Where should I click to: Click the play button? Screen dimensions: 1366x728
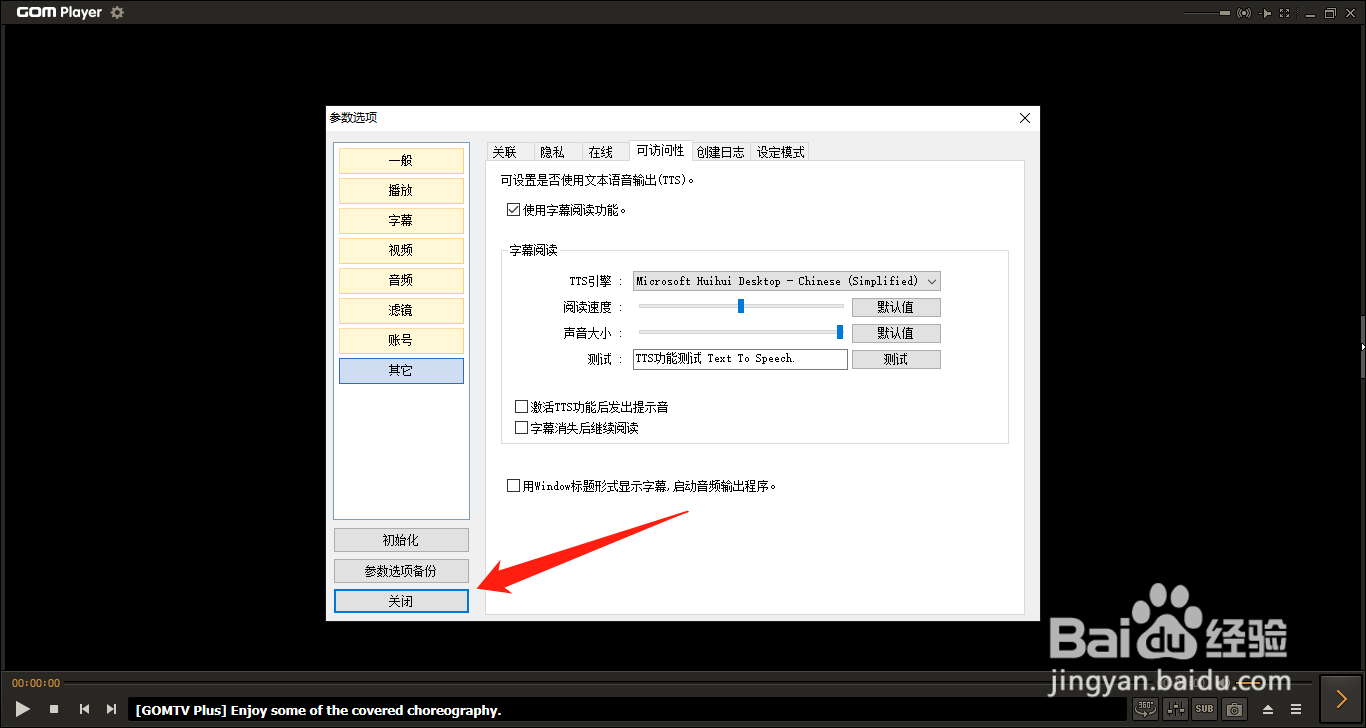(23, 709)
